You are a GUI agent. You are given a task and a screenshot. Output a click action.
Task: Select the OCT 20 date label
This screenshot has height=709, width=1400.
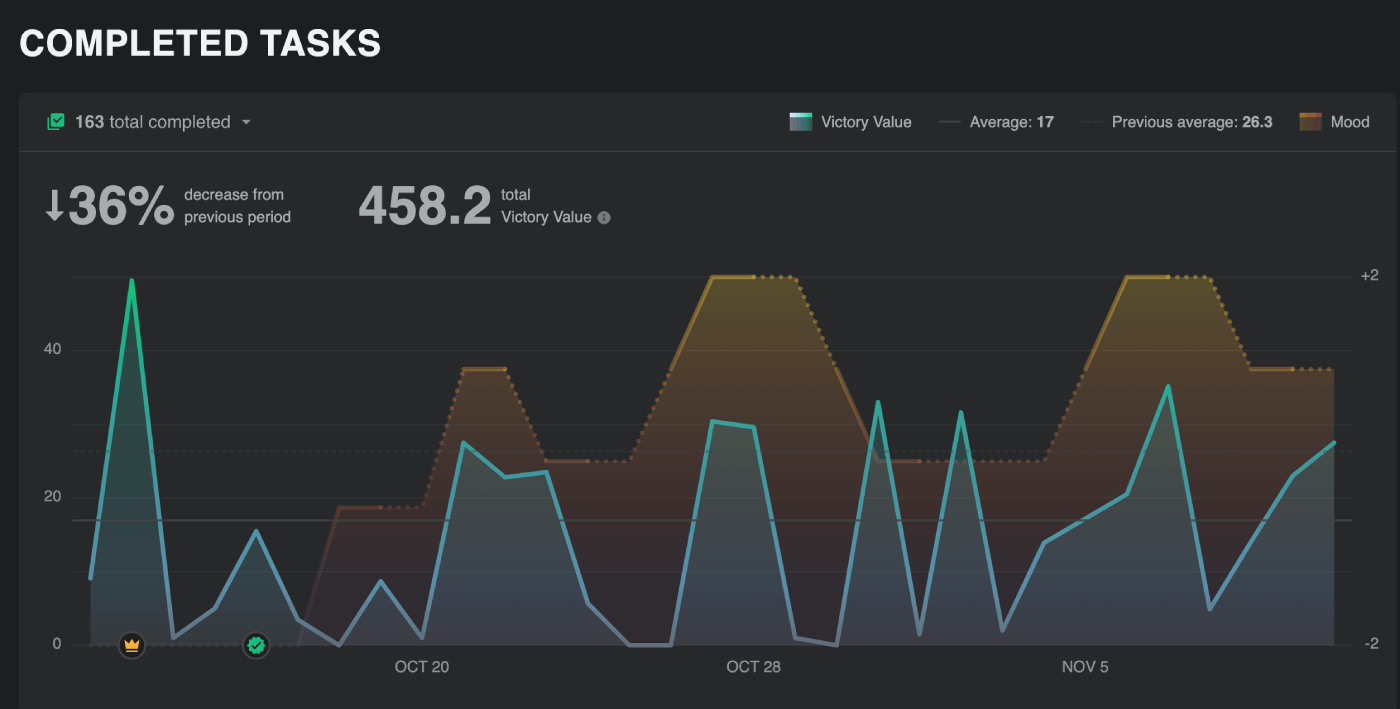(422, 667)
